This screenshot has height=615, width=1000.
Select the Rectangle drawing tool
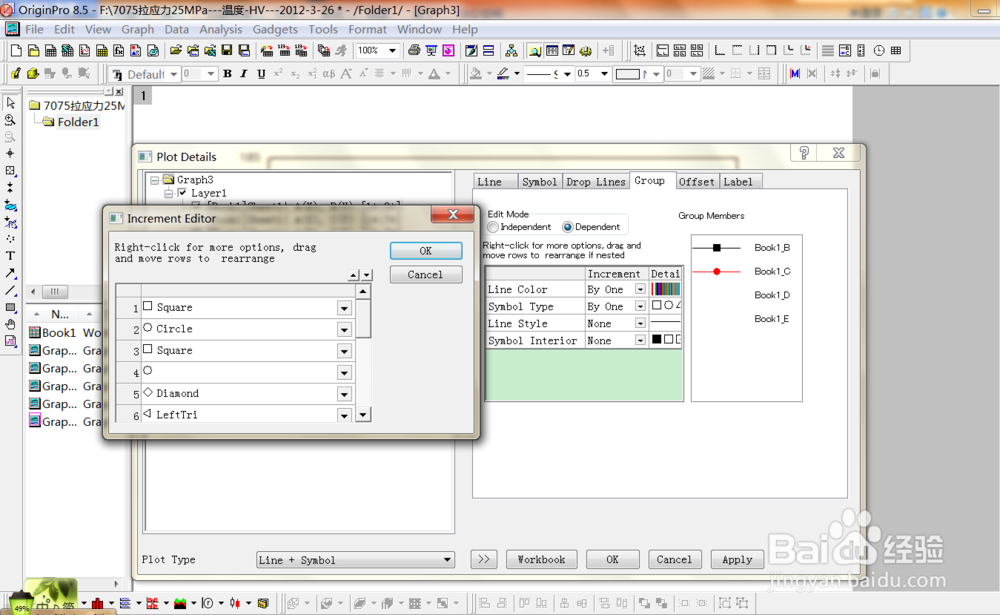pos(10,308)
